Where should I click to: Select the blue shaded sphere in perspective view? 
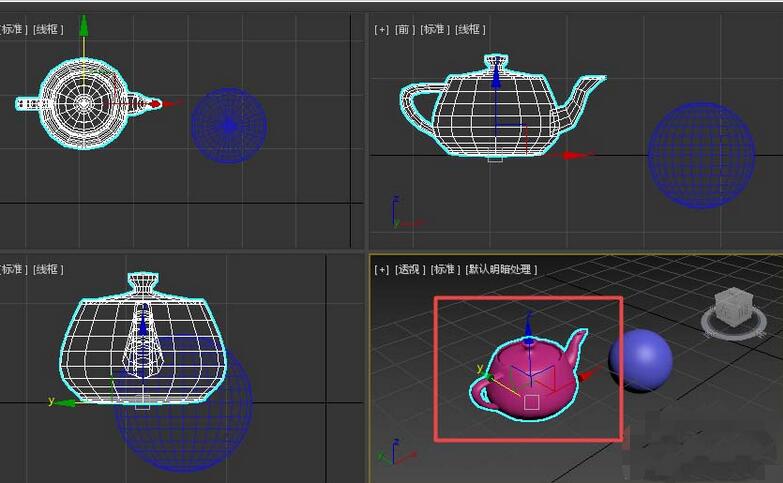(x=641, y=360)
